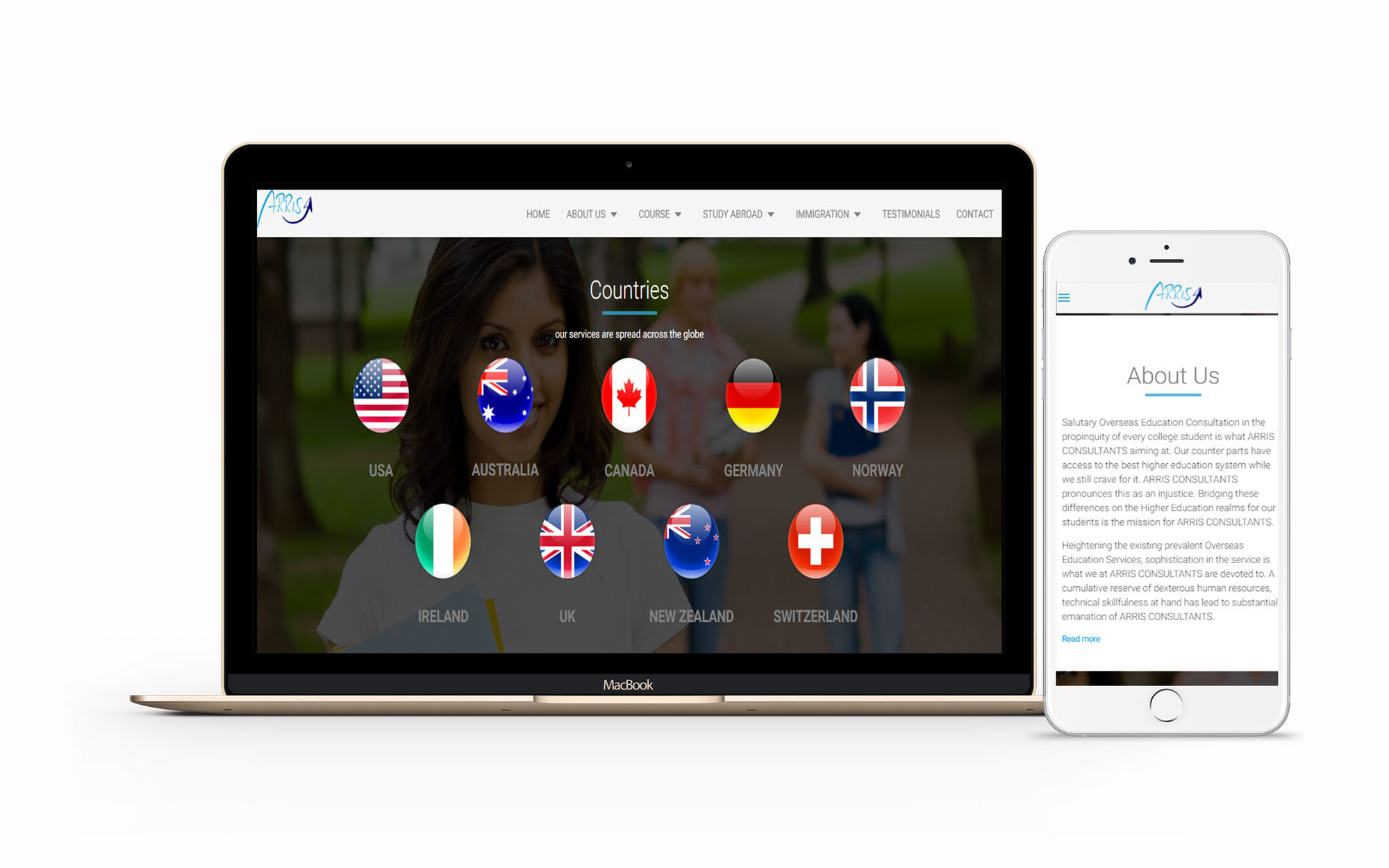
Task: Expand the Course dropdown menu
Action: click(x=660, y=214)
